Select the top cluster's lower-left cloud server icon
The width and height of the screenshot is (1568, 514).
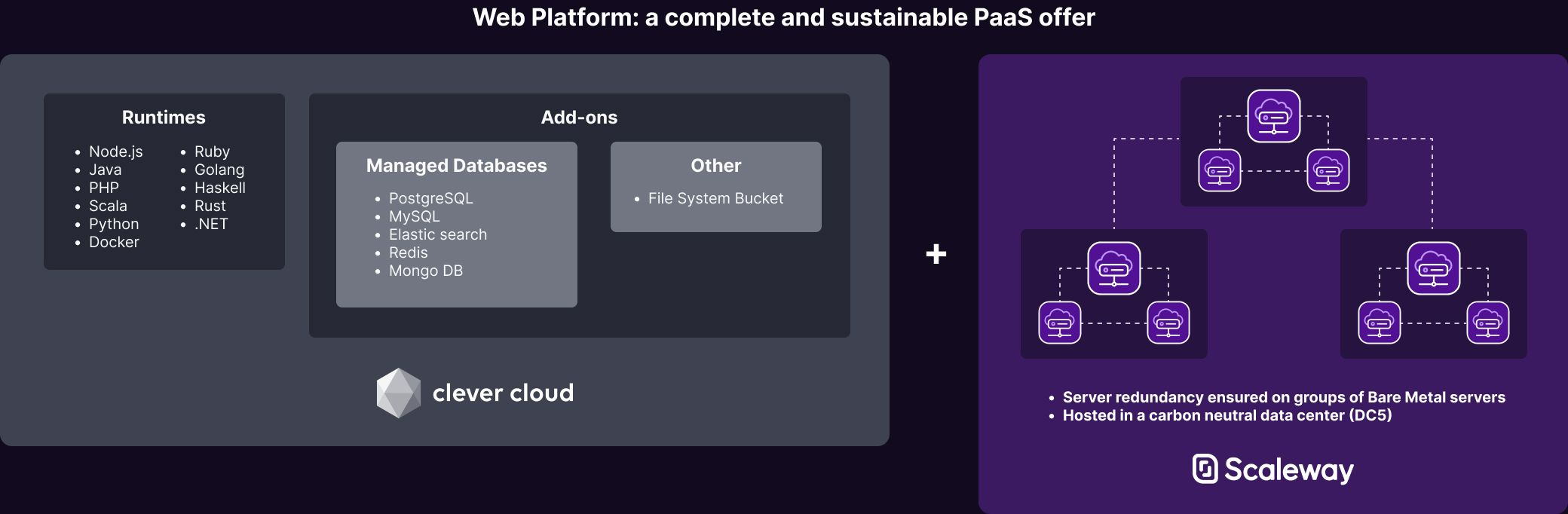pyautogui.click(x=1220, y=170)
